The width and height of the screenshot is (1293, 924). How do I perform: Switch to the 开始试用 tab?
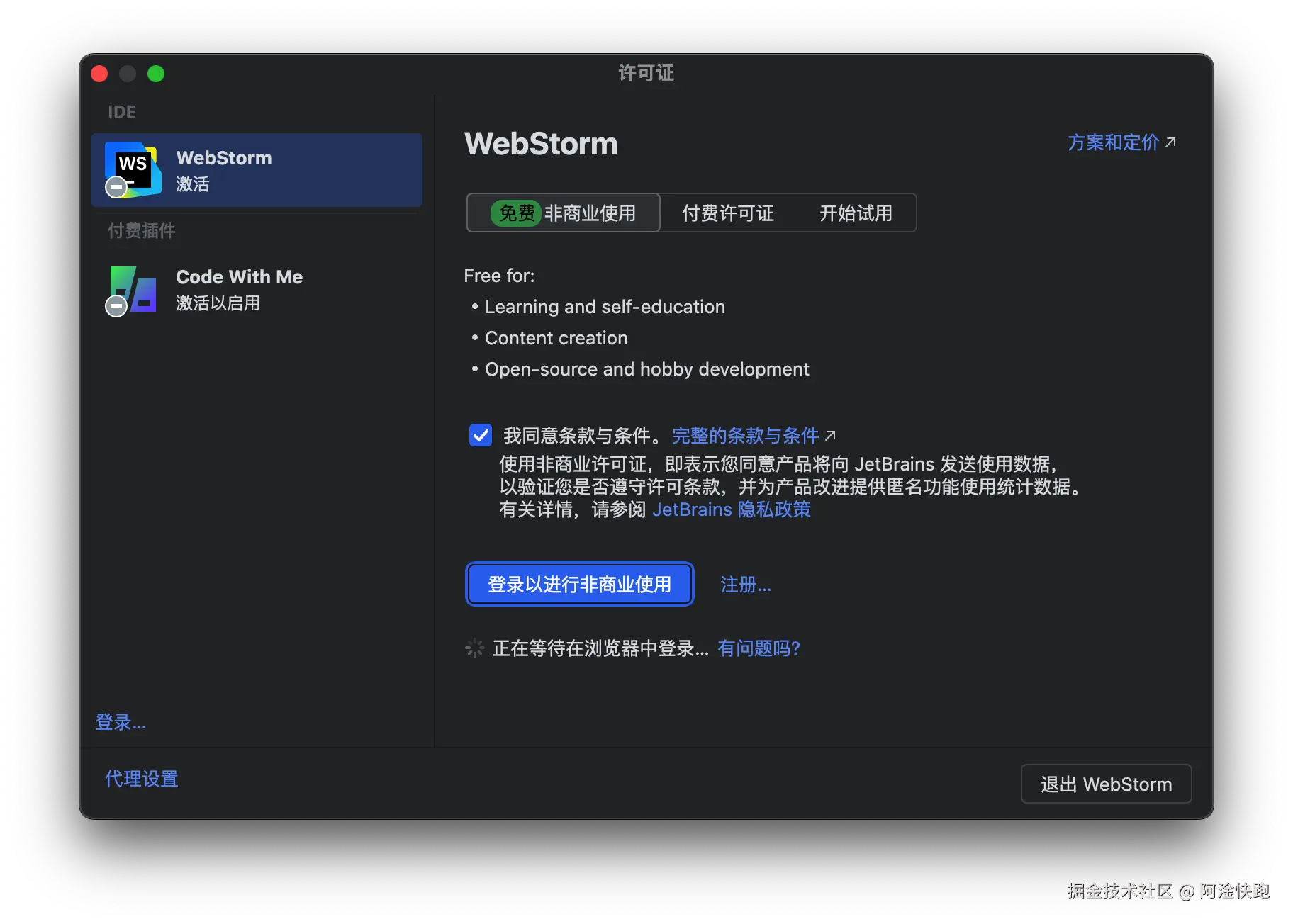click(856, 213)
